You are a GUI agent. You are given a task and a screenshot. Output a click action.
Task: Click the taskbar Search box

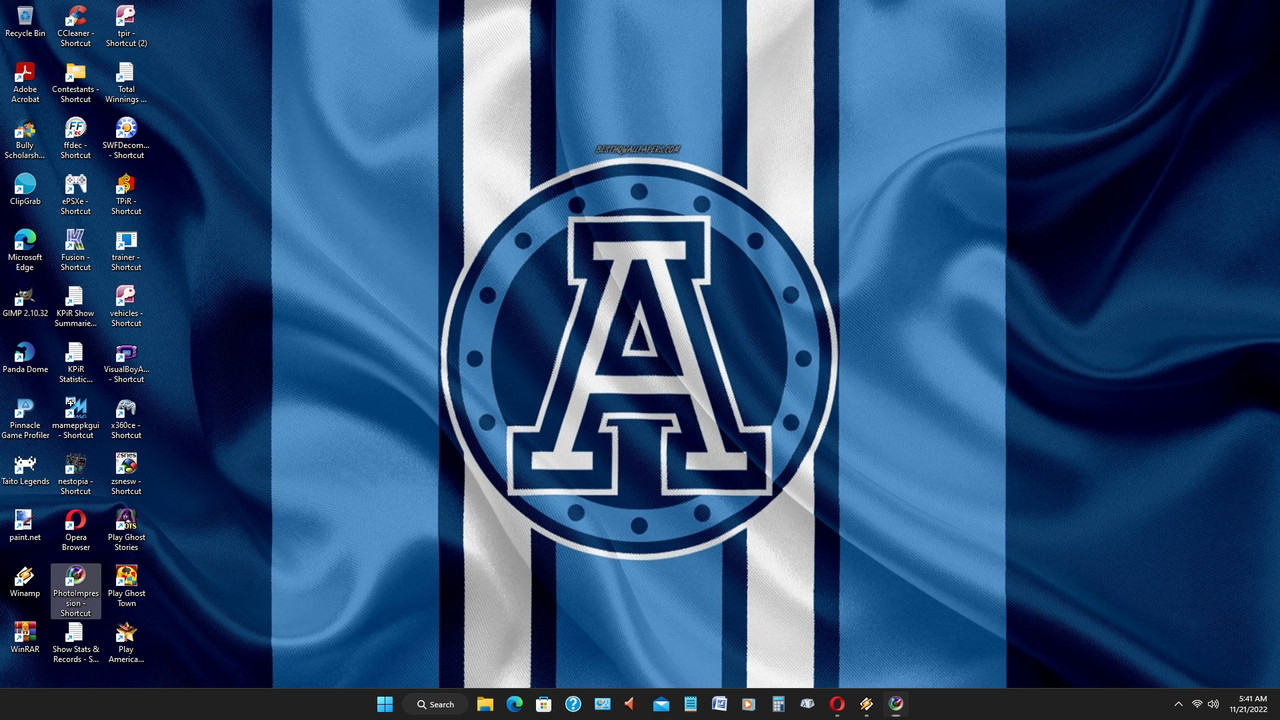pos(436,704)
